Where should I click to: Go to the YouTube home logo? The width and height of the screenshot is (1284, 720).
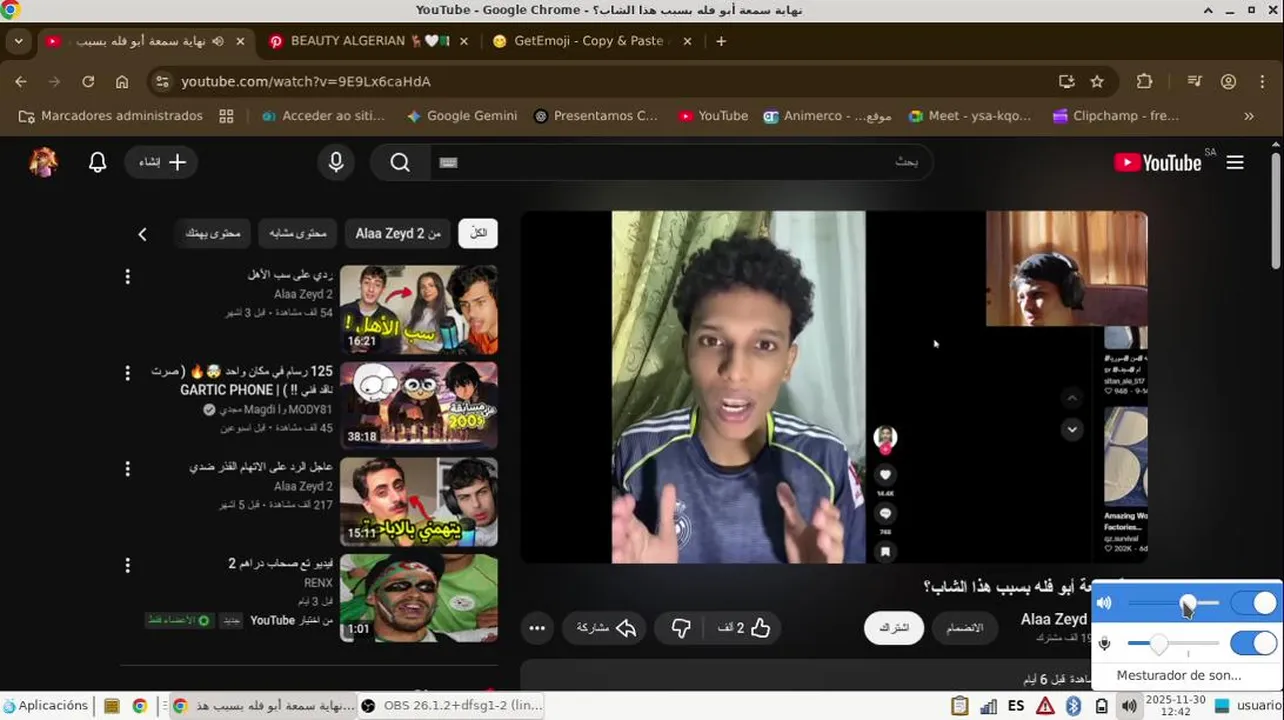click(x=1157, y=162)
